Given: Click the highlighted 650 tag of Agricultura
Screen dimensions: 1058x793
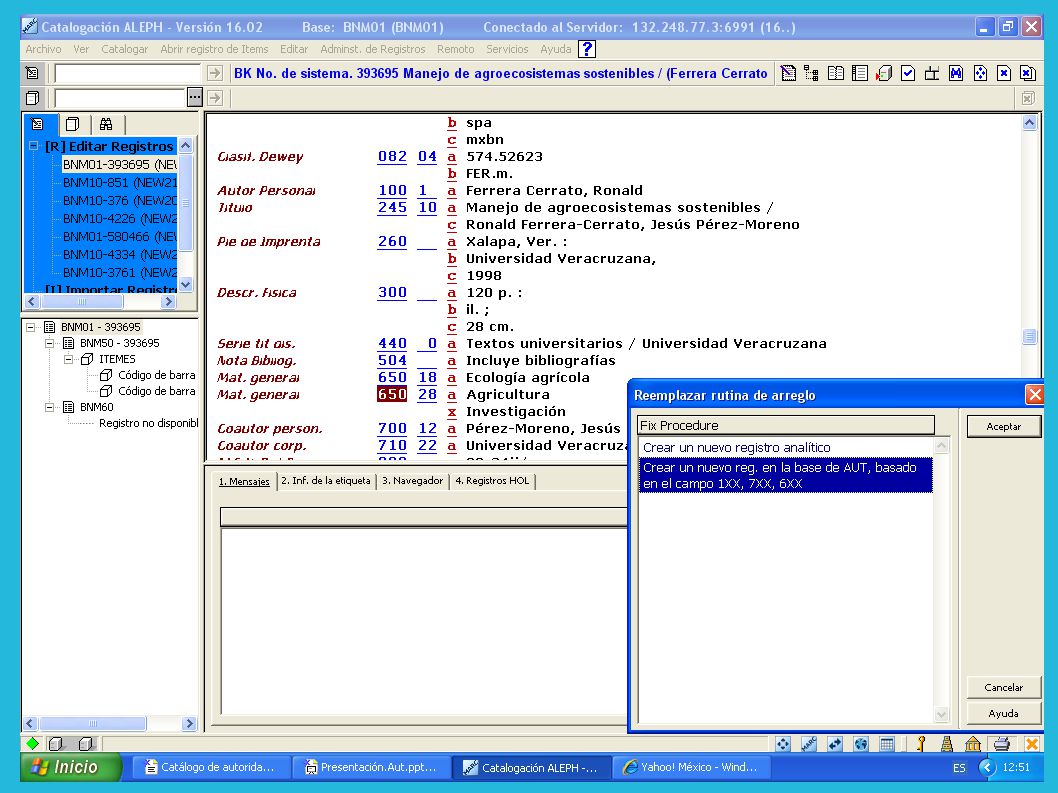Looking at the screenshot, I should click(392, 394).
